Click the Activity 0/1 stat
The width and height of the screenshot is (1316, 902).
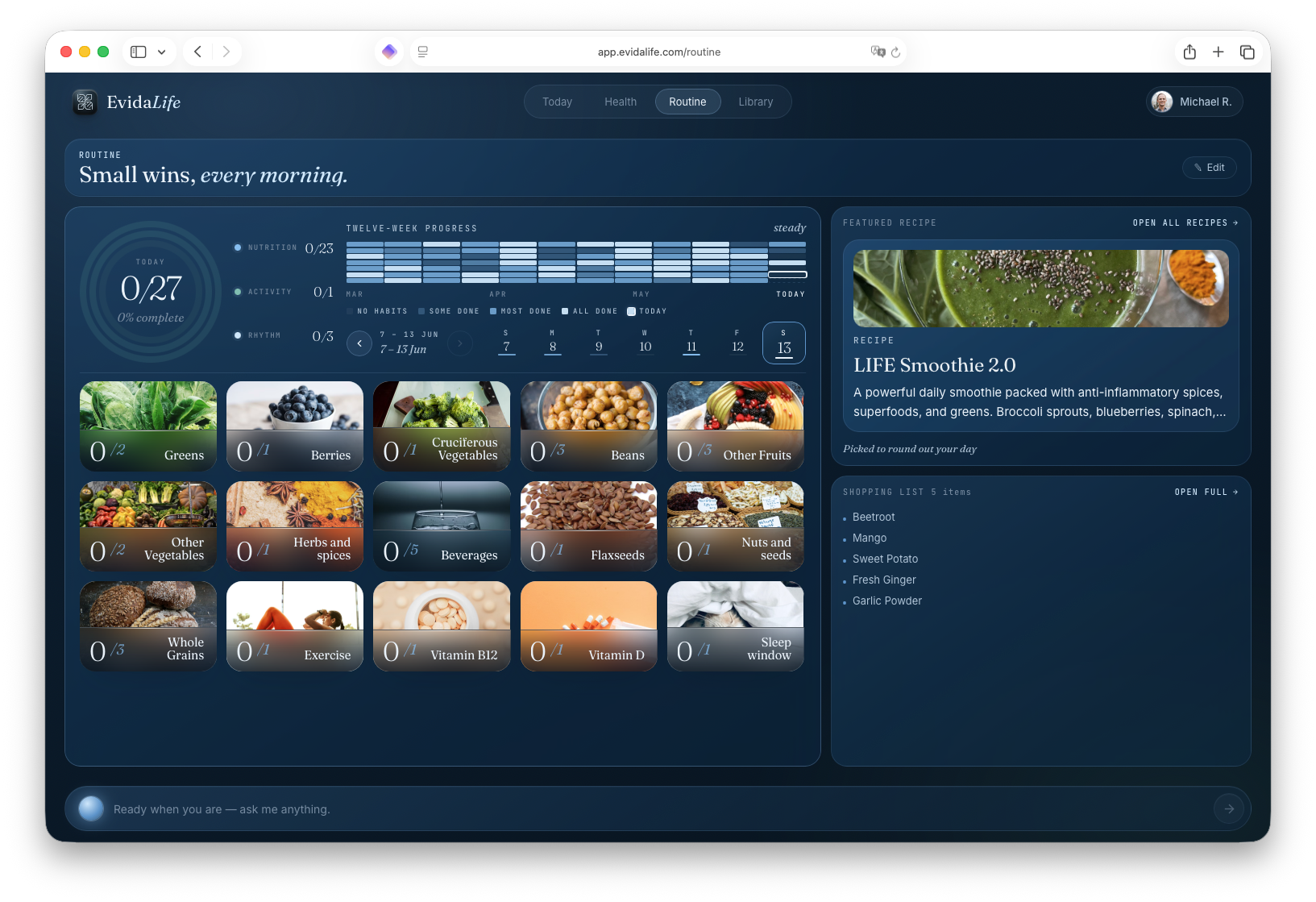(x=284, y=292)
